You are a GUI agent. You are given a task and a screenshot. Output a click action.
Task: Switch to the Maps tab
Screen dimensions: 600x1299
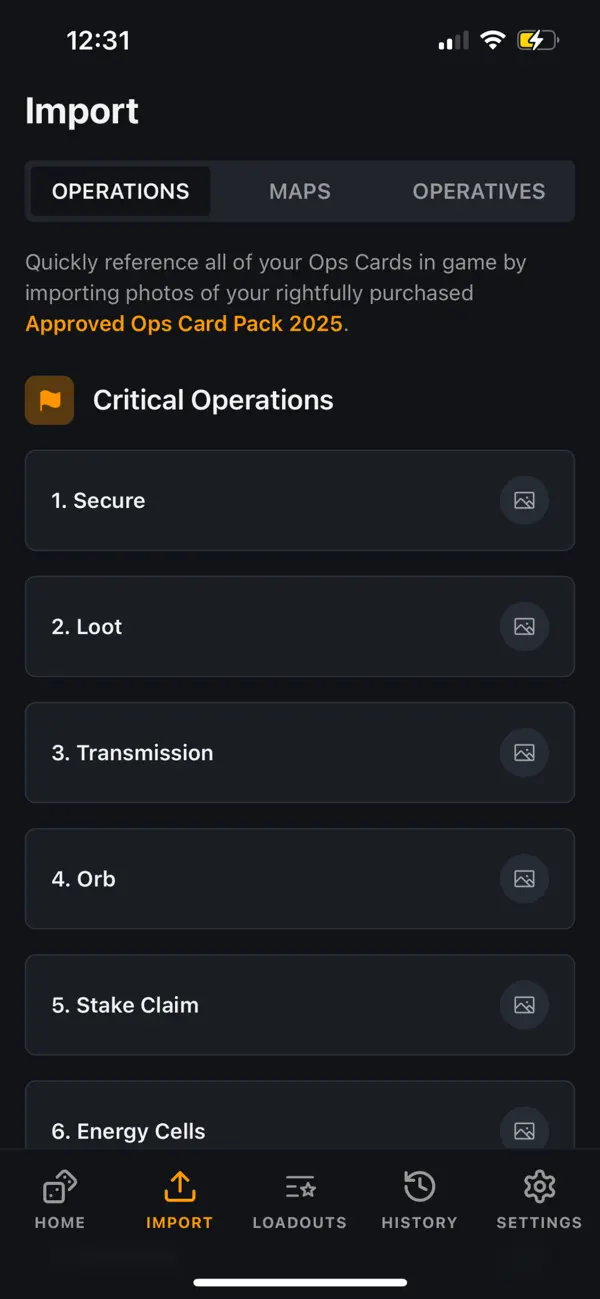click(x=300, y=191)
